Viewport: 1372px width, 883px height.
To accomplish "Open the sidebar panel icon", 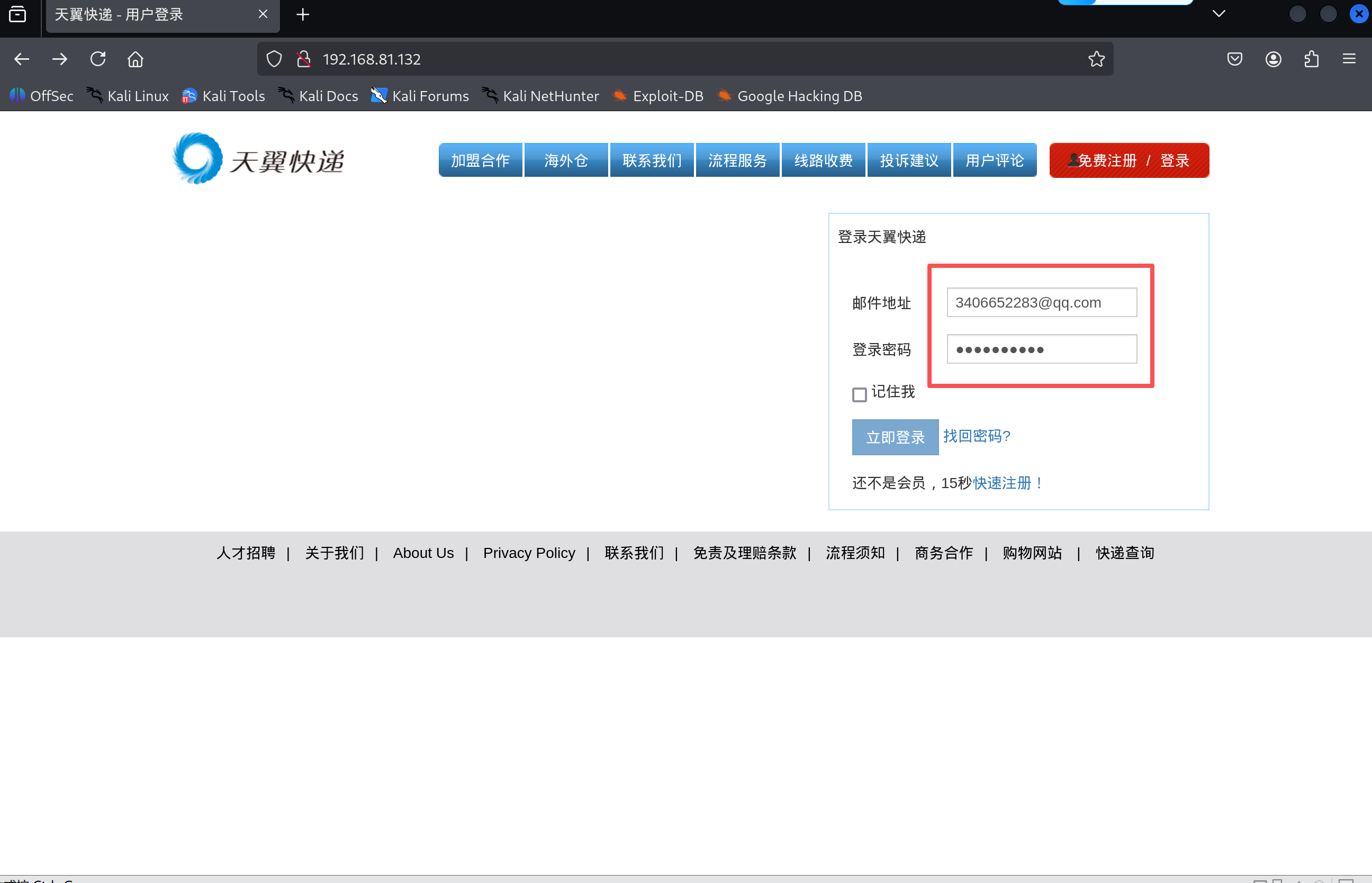I will pyautogui.click(x=17, y=14).
